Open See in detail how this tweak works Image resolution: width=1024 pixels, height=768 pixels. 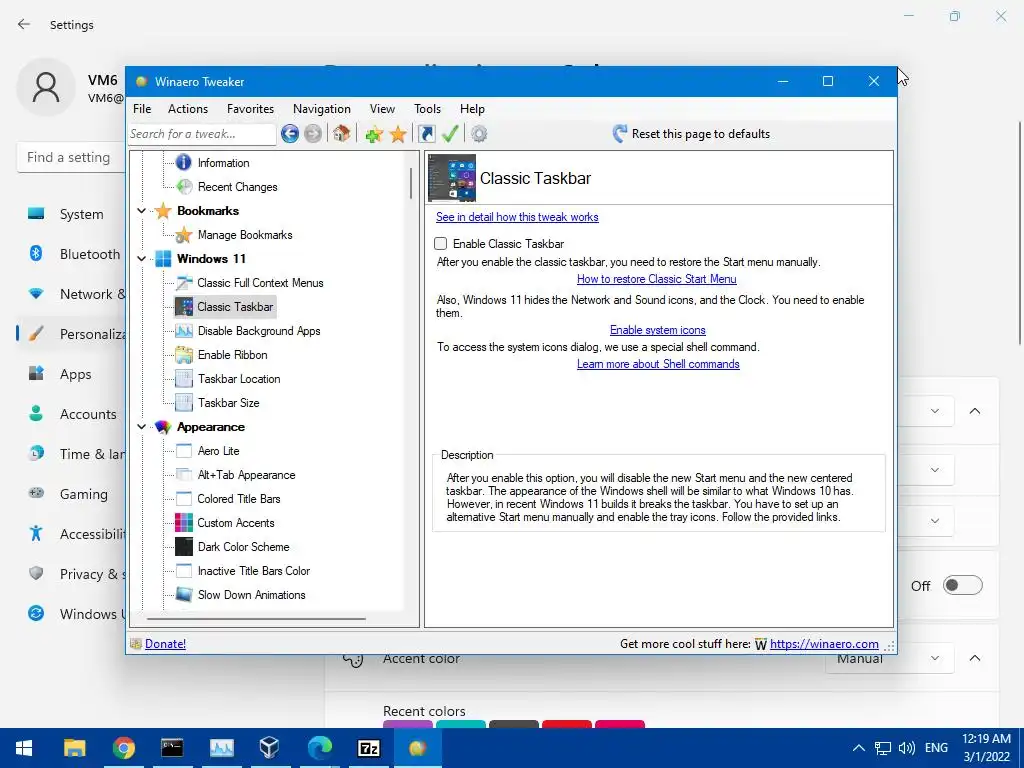[x=517, y=217]
